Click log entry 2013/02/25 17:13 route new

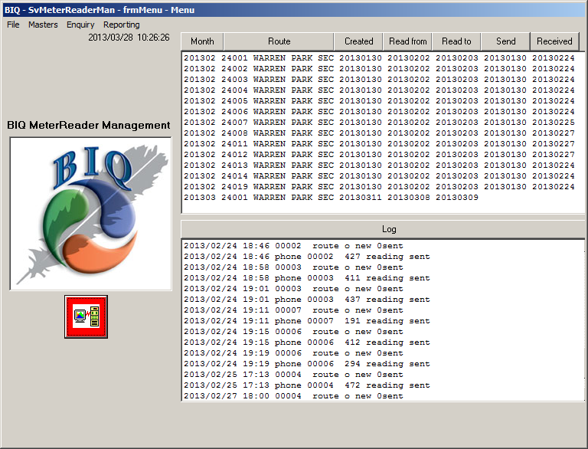[x=294, y=375]
